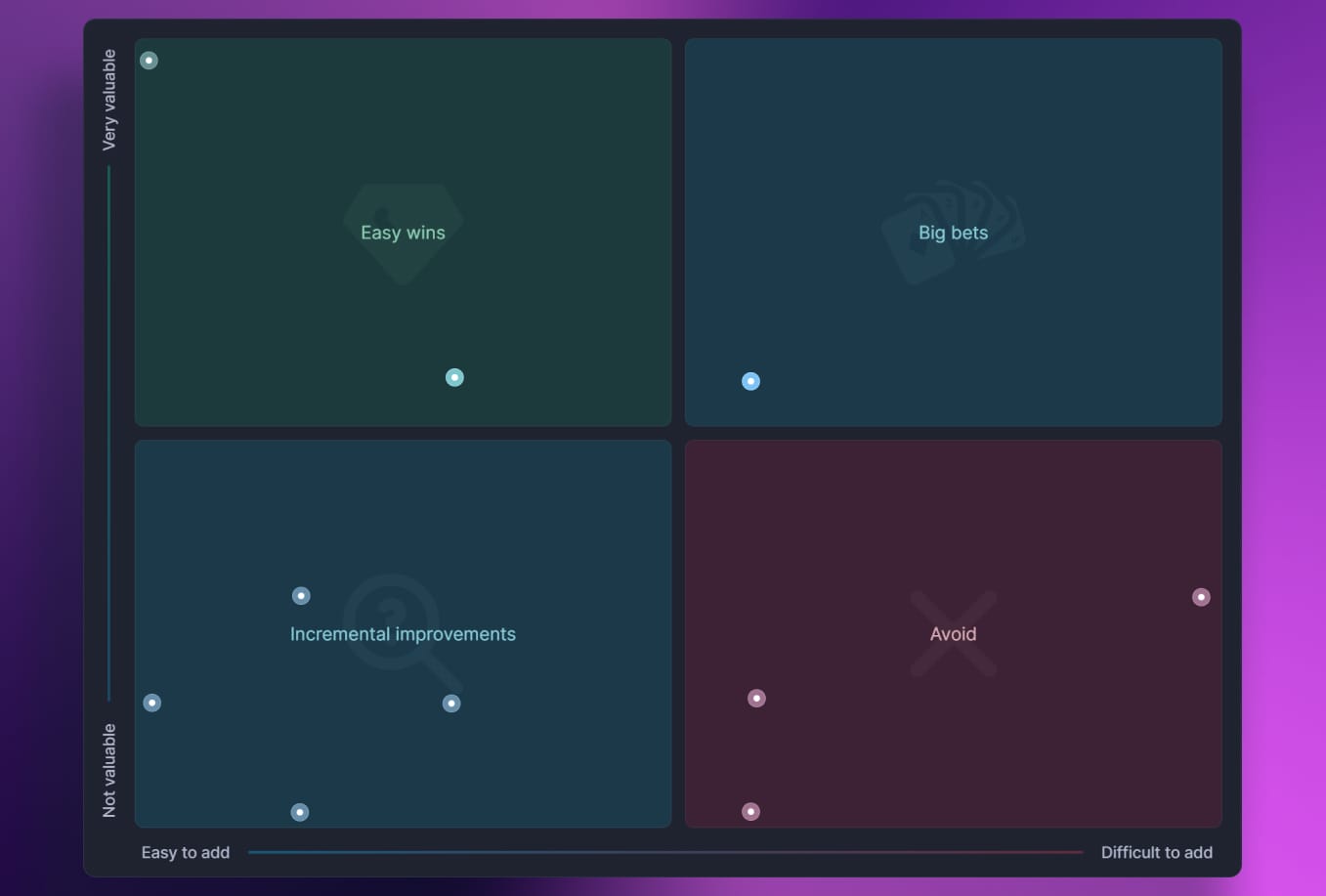Select the Big bets quadrant label
1326x896 pixels.
pos(953,233)
